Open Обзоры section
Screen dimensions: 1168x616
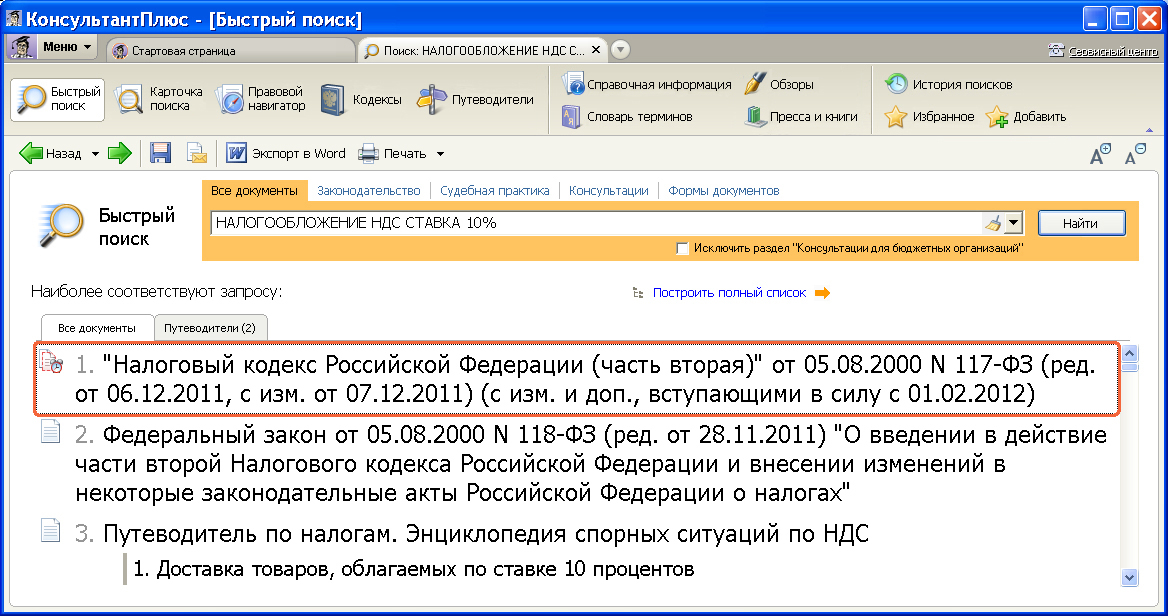(779, 84)
